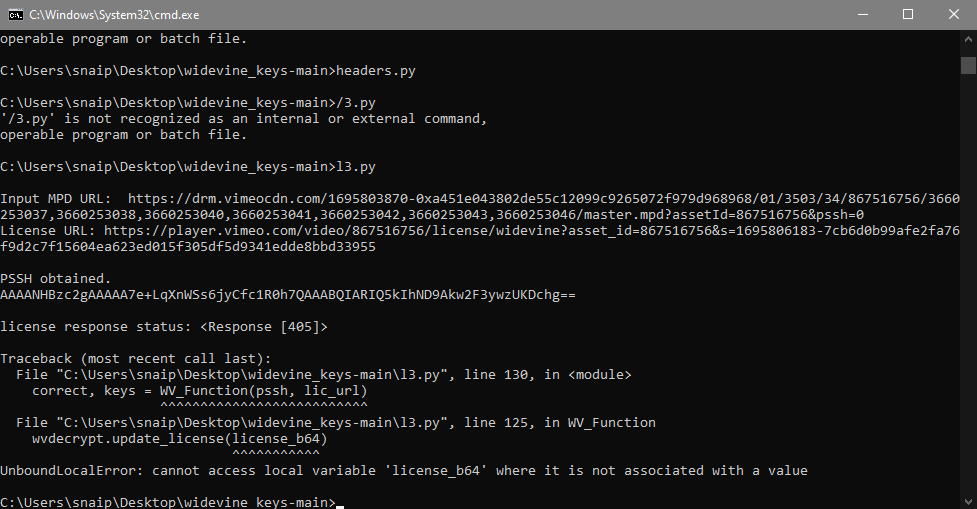Screen dimensions: 977x509
Task: Maximize the cmd.exe window
Action: click(908, 14)
